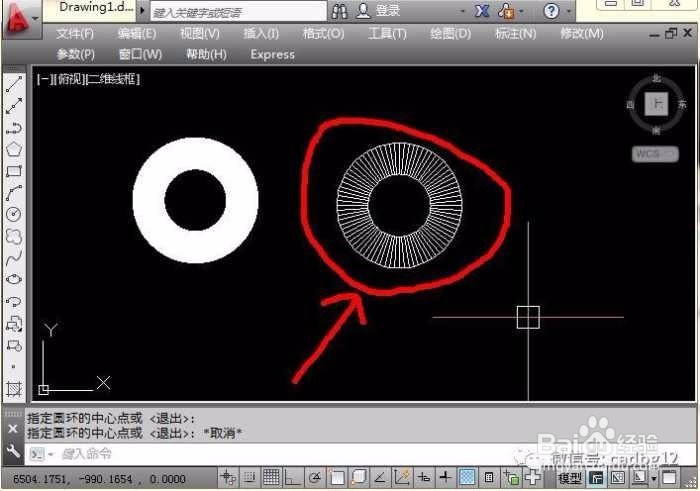The height and width of the screenshot is (491, 700).
Task: Toggle Infer Constraints in status bar
Action: 228,478
